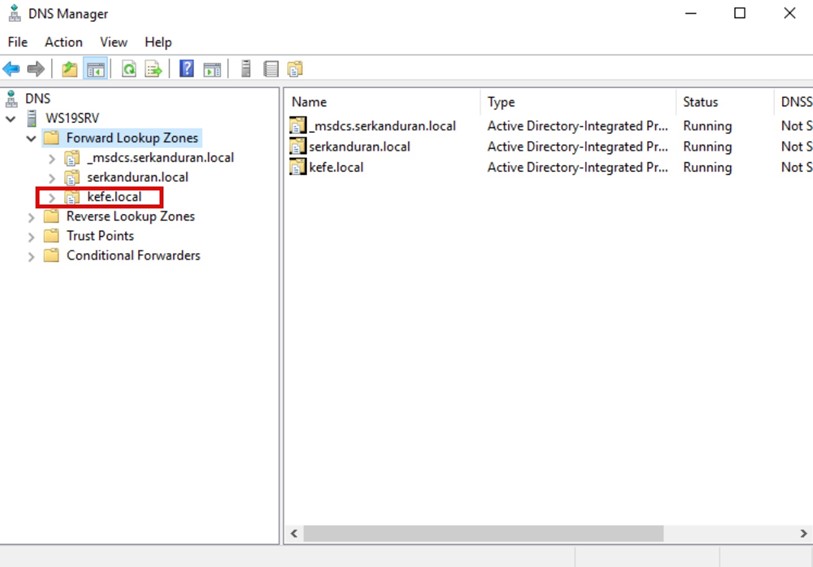Click the kefe.local zone icon in tree
Image resolution: width=813 pixels, height=567 pixels.
[x=72, y=197]
